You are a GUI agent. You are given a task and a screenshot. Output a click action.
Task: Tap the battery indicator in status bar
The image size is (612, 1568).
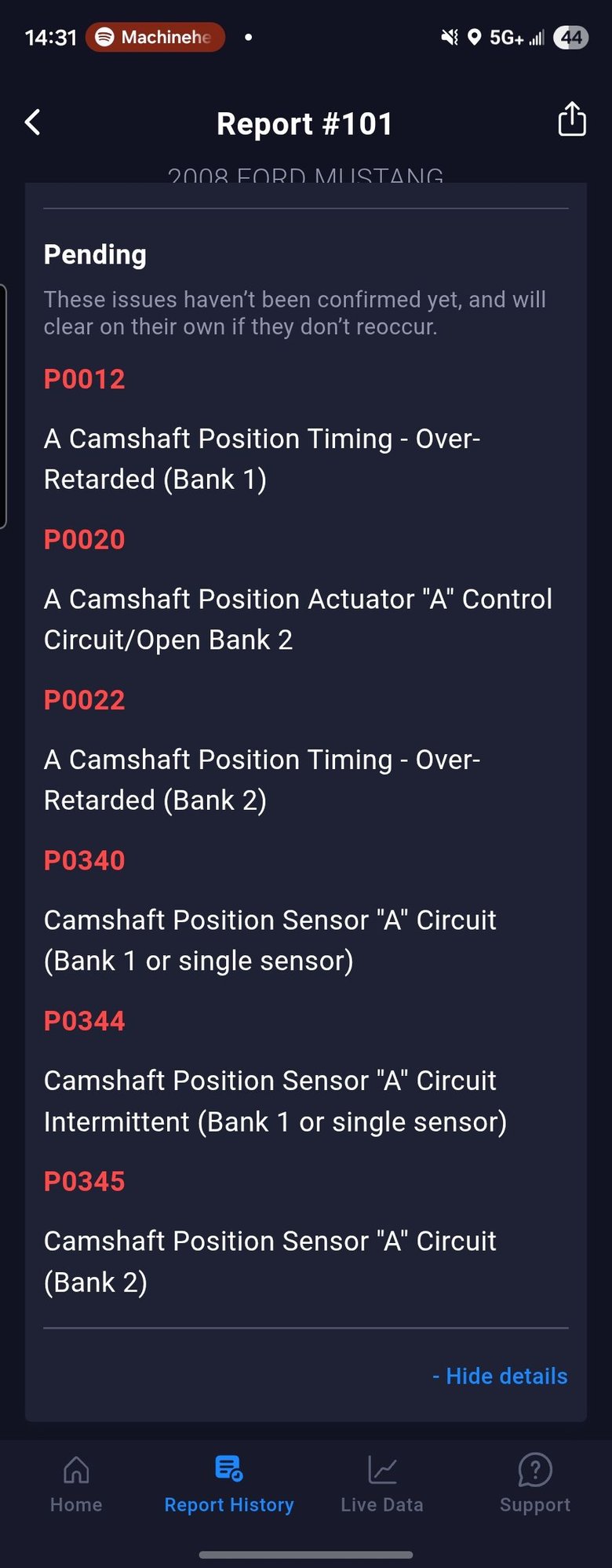pos(570,37)
